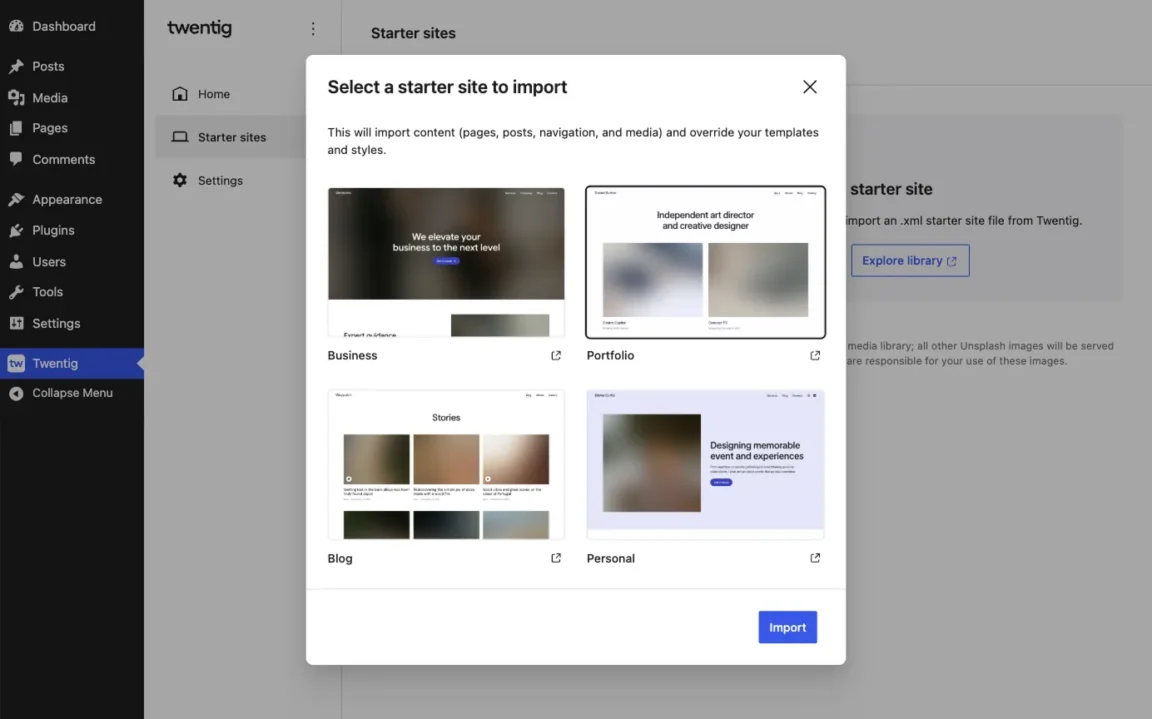This screenshot has height=719, width=1152.
Task: Click the Dashboard icon in sidebar
Action: tap(16, 26)
